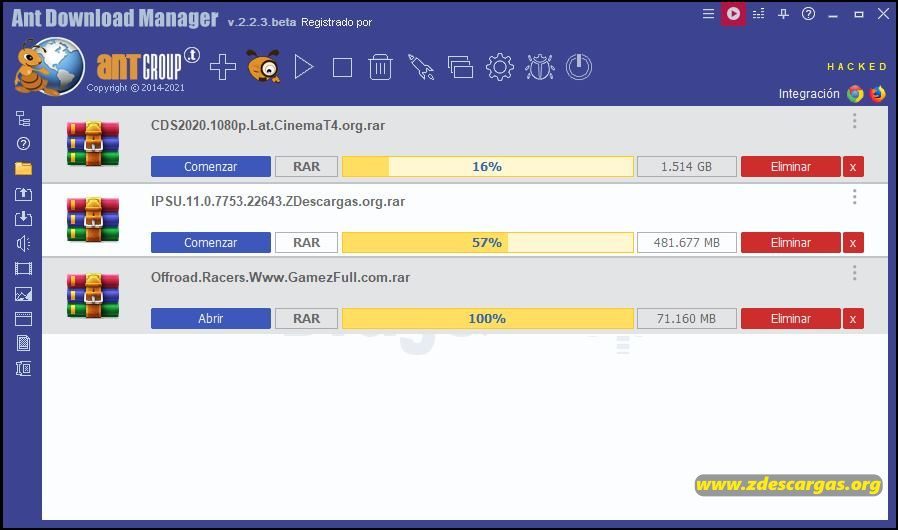Select the images picture sidebar icon
The height and width of the screenshot is (530, 898).
(23, 294)
